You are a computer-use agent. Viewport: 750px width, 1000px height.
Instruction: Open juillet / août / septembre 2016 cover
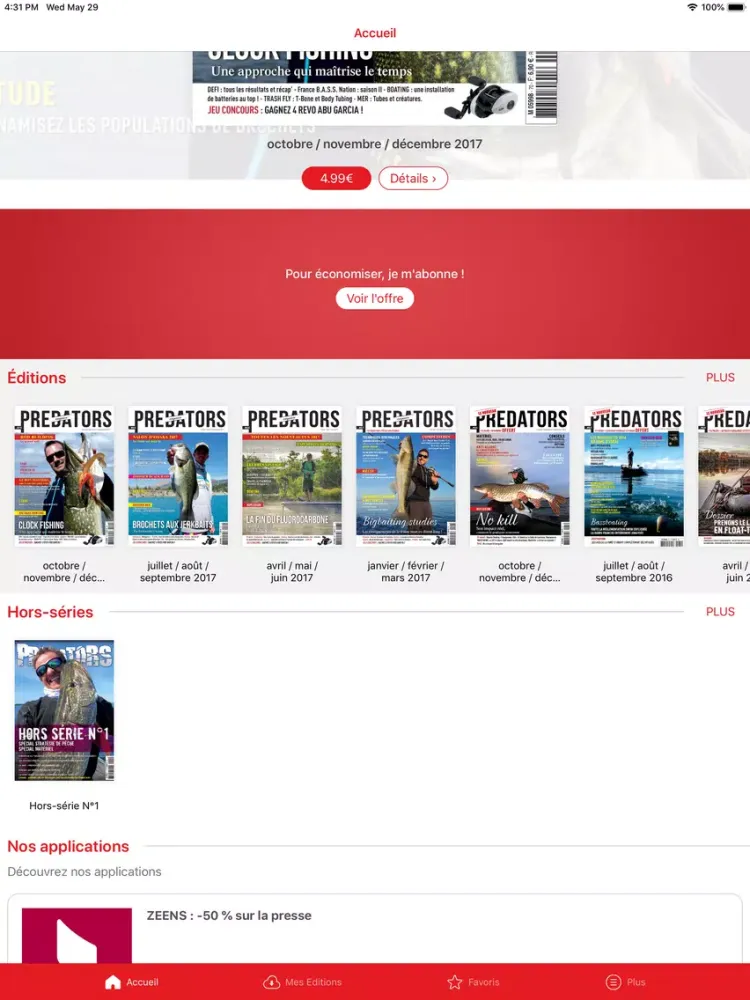[x=634, y=476]
